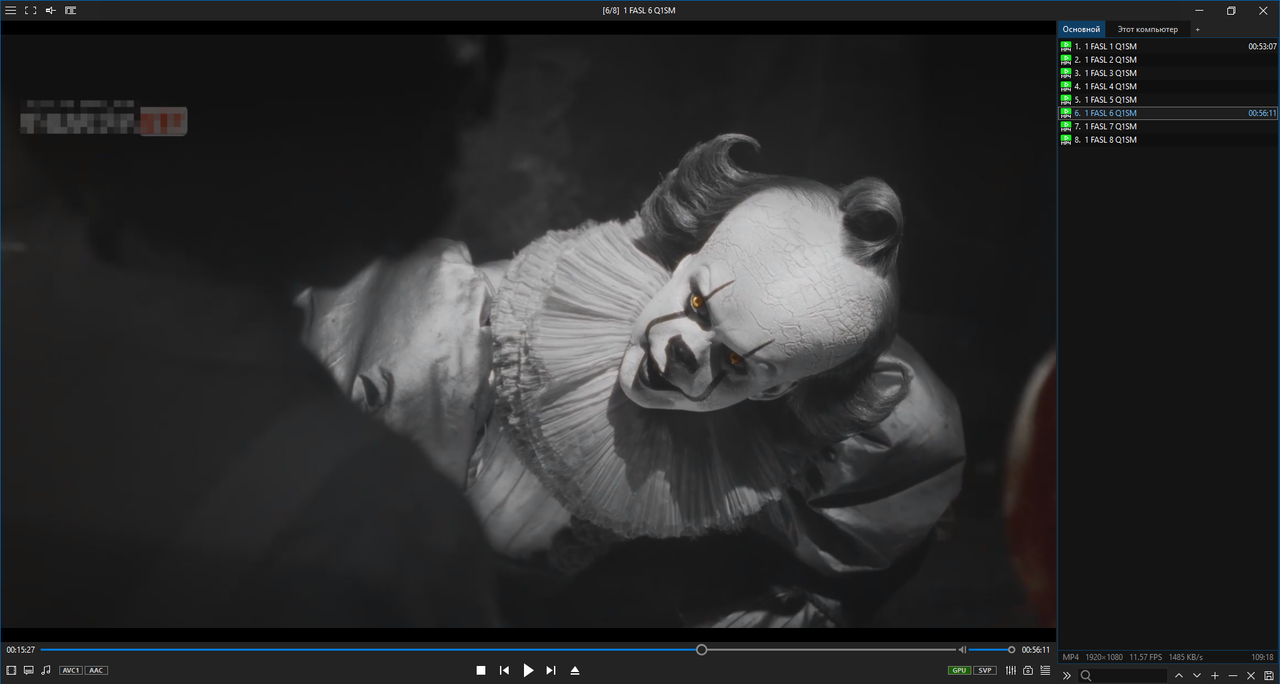Select playlist item 1 FASL 2 Q1SM
The width and height of the screenshot is (1280, 684).
click(x=1168, y=60)
